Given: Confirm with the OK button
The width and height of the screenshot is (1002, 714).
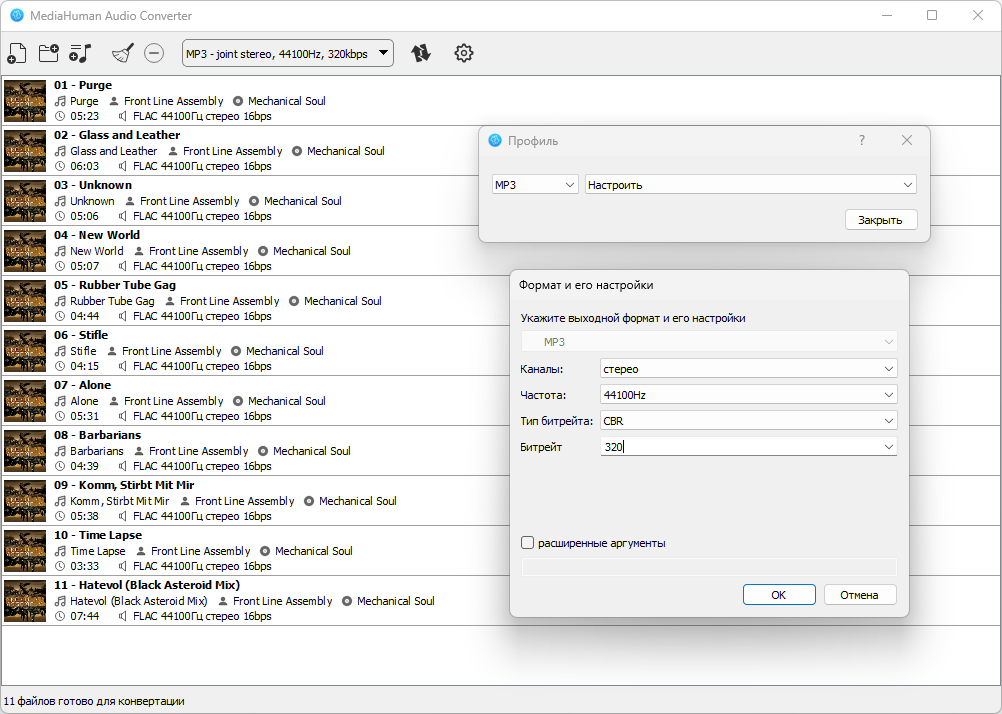Looking at the screenshot, I should point(779,594).
